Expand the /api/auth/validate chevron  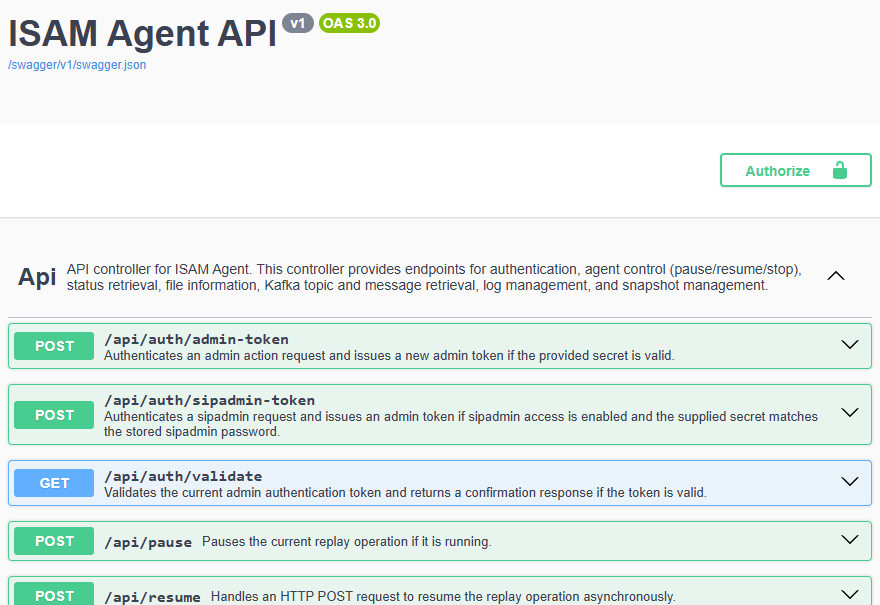[x=850, y=482]
